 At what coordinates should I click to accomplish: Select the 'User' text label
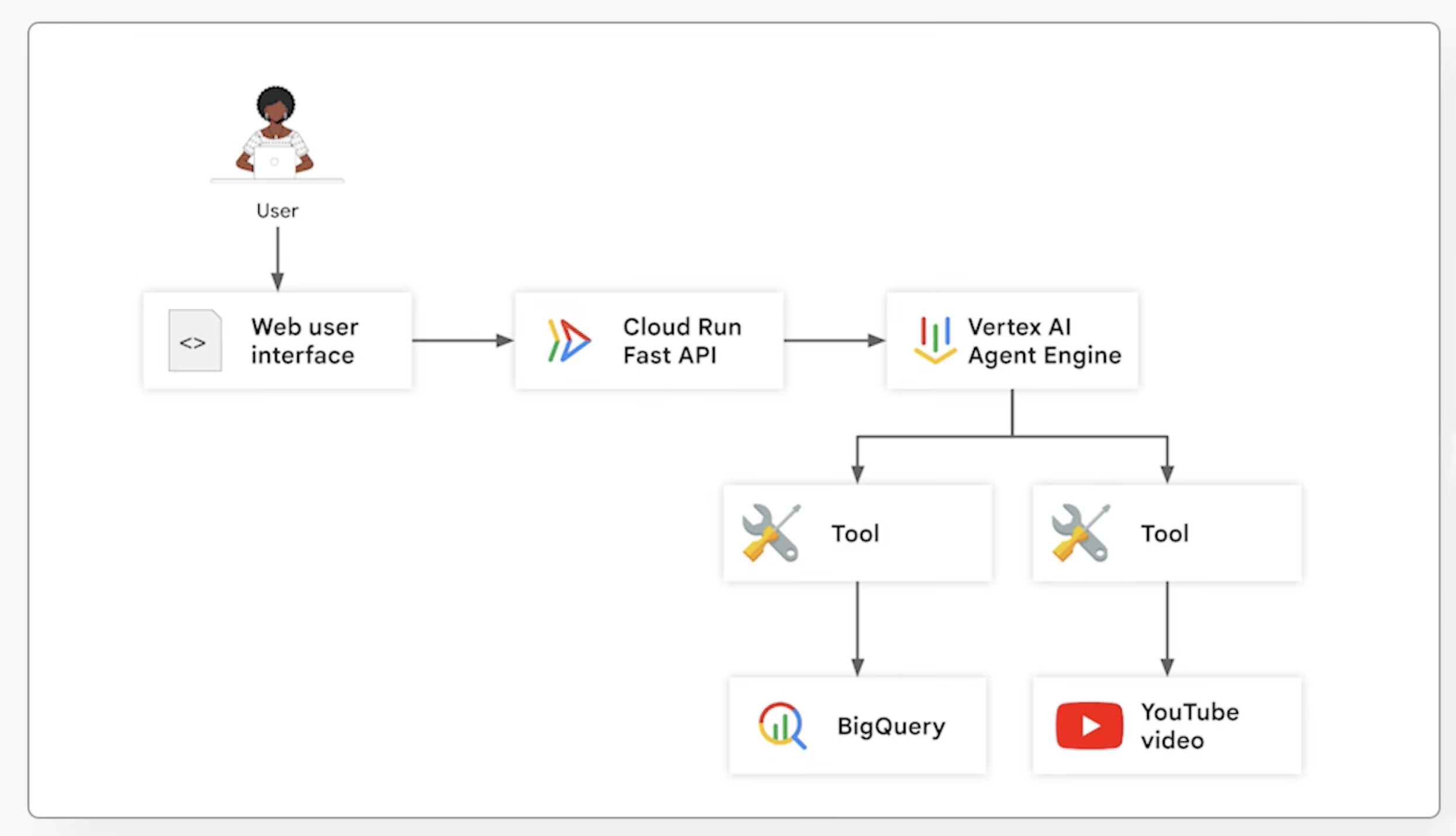(277, 211)
